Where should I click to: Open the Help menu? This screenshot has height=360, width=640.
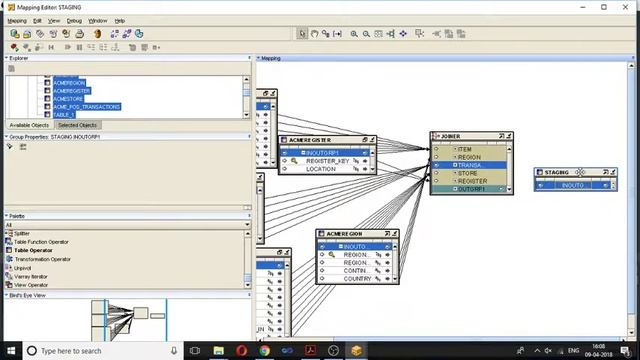coord(120,20)
